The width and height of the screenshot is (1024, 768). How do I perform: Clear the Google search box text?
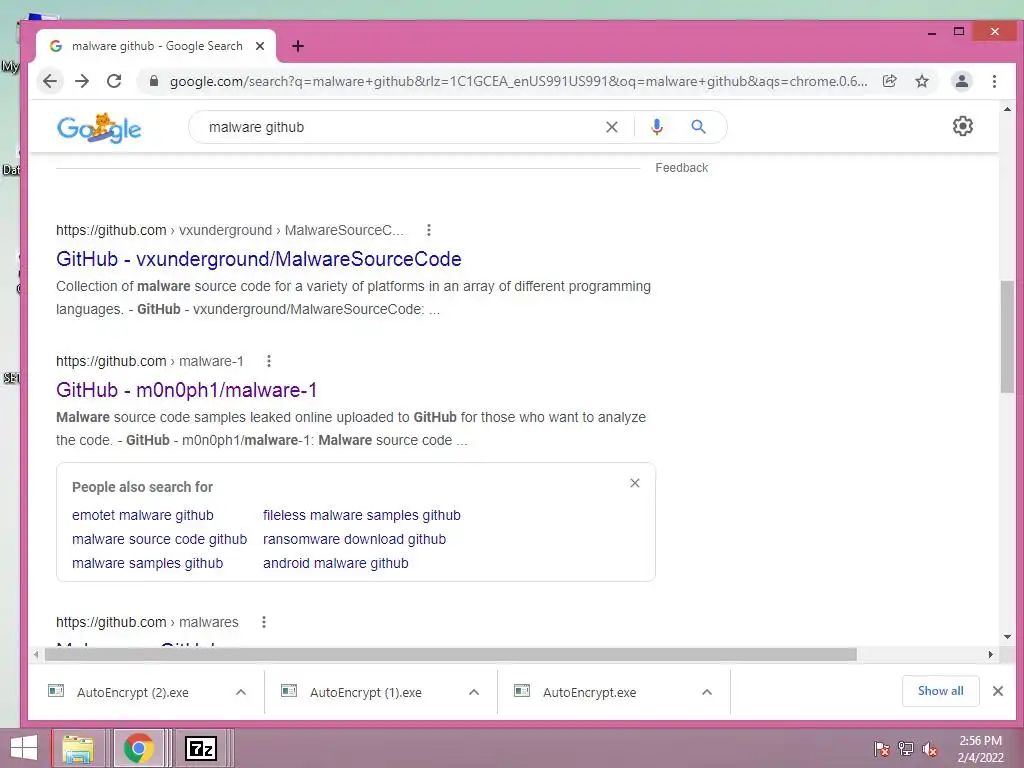(611, 127)
